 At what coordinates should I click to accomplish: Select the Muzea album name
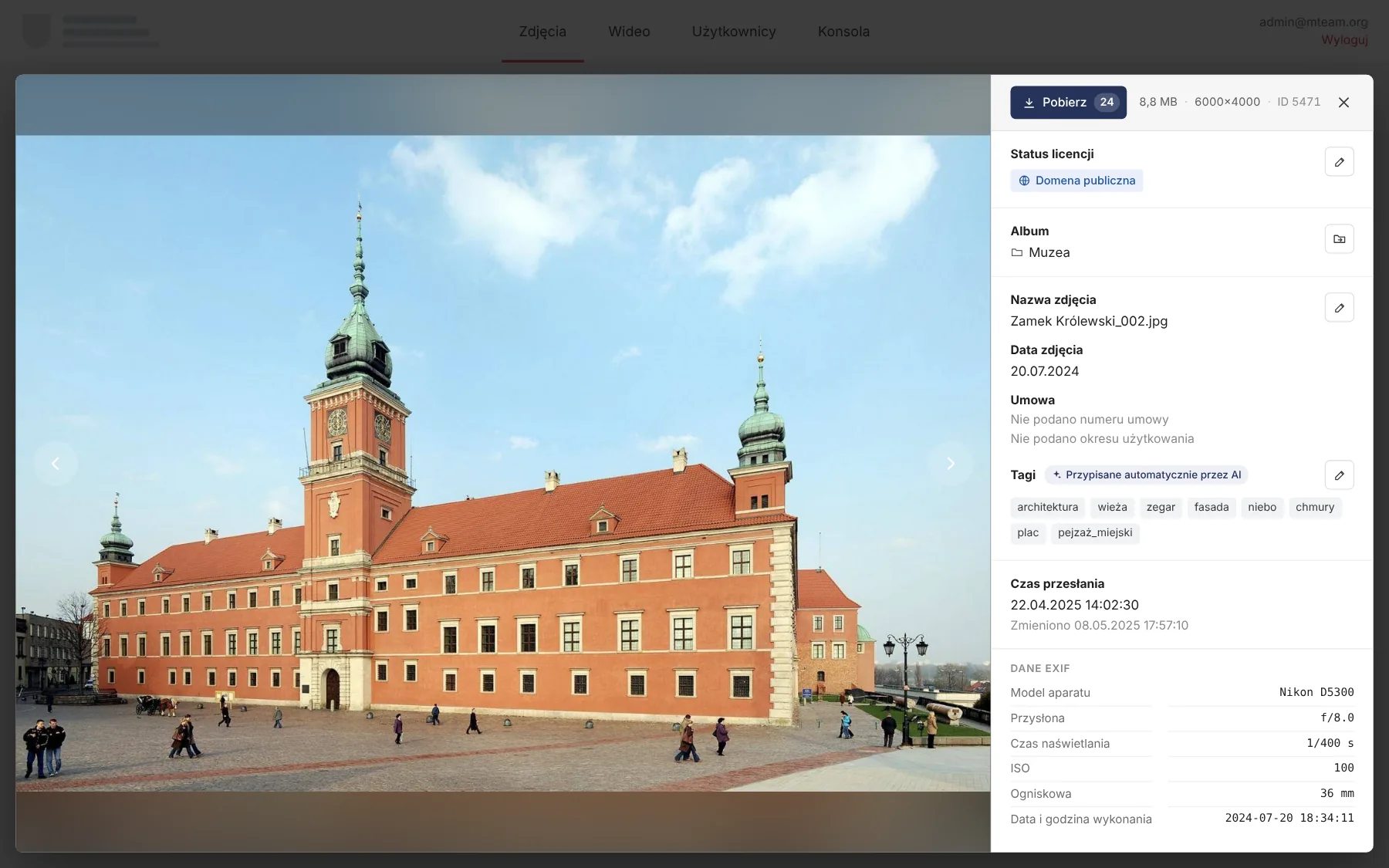point(1049,252)
